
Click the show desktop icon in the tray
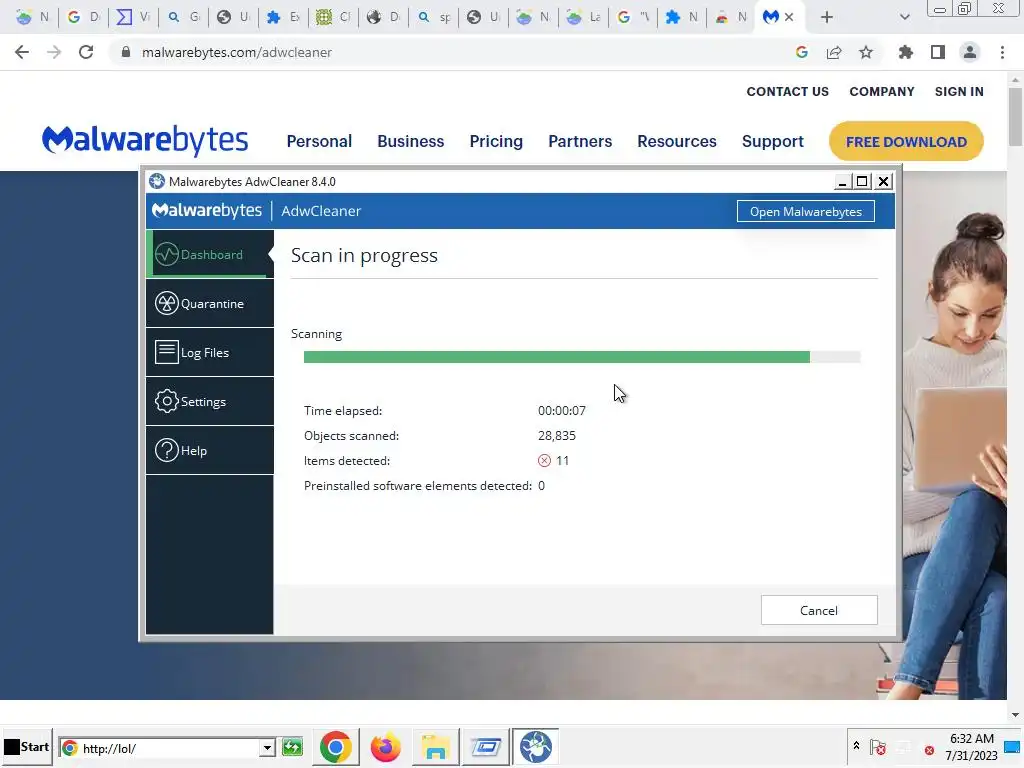point(1014,747)
